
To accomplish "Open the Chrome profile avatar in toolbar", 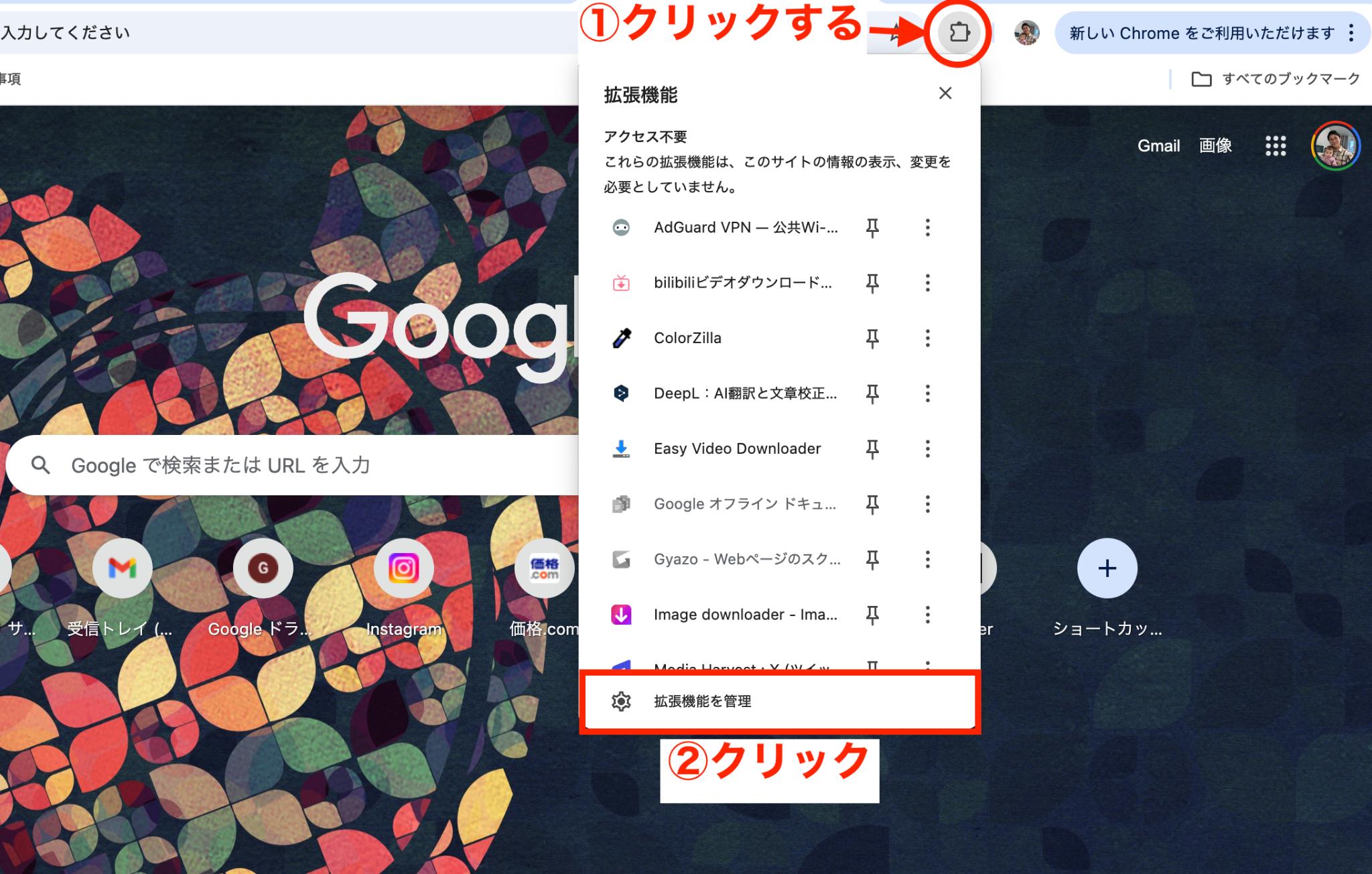I will point(1026,32).
